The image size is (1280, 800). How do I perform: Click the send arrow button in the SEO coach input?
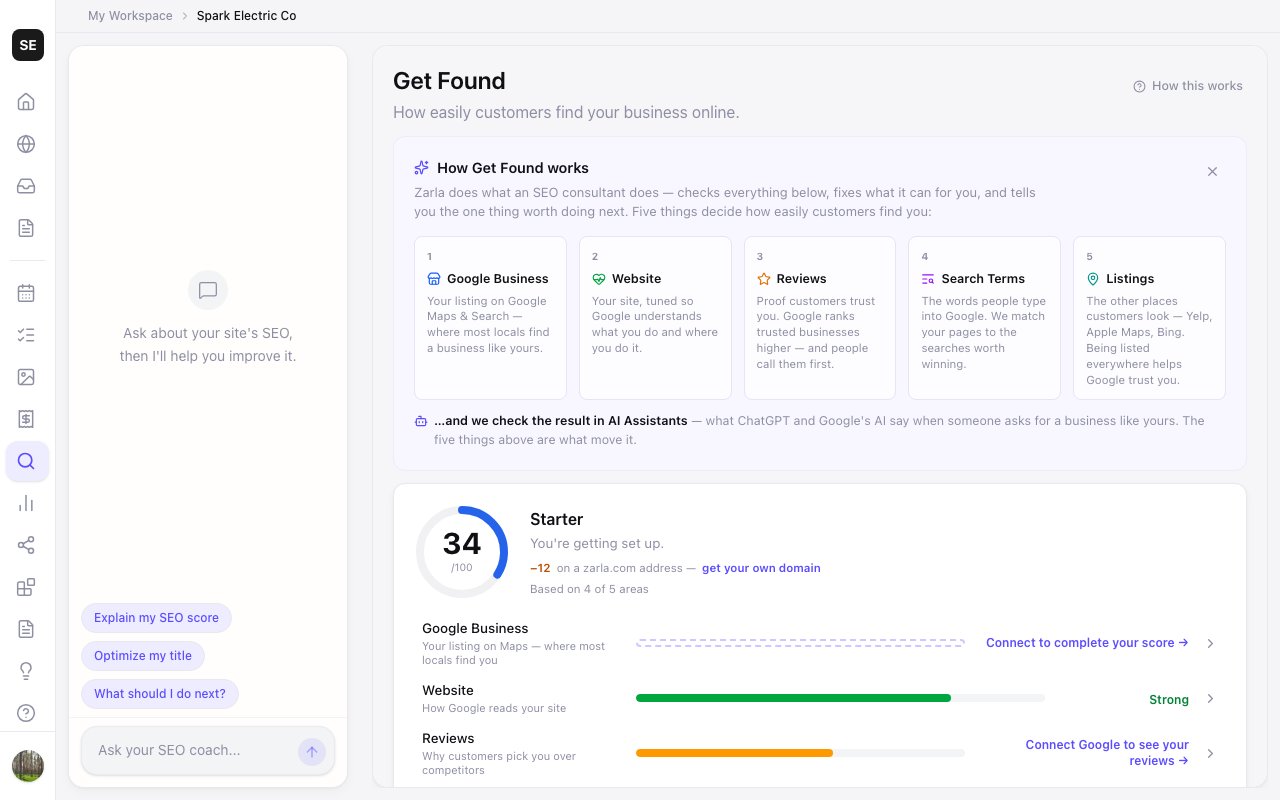(311, 752)
